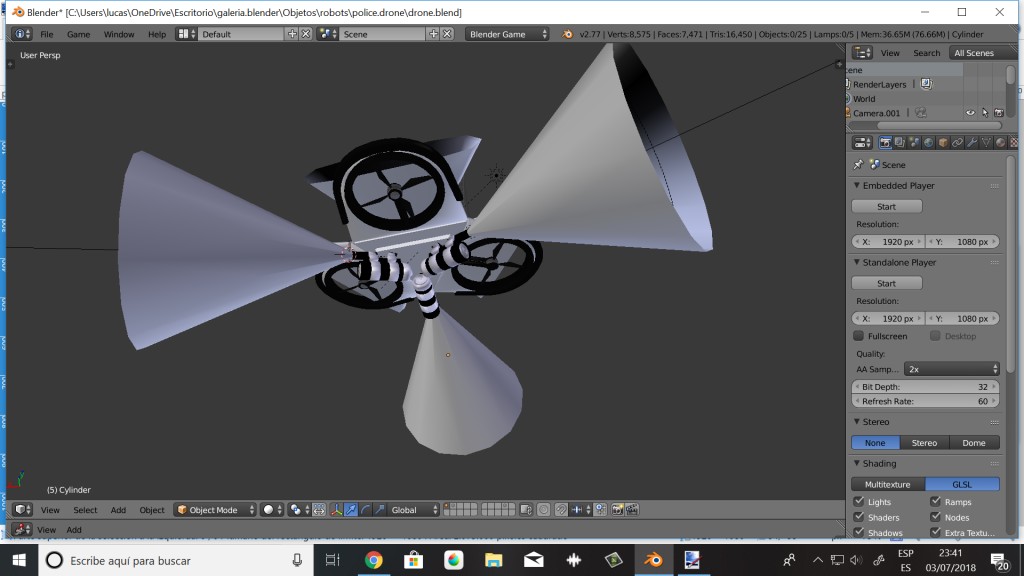Select the Scene properties icon in Properties header

[x=914, y=142]
